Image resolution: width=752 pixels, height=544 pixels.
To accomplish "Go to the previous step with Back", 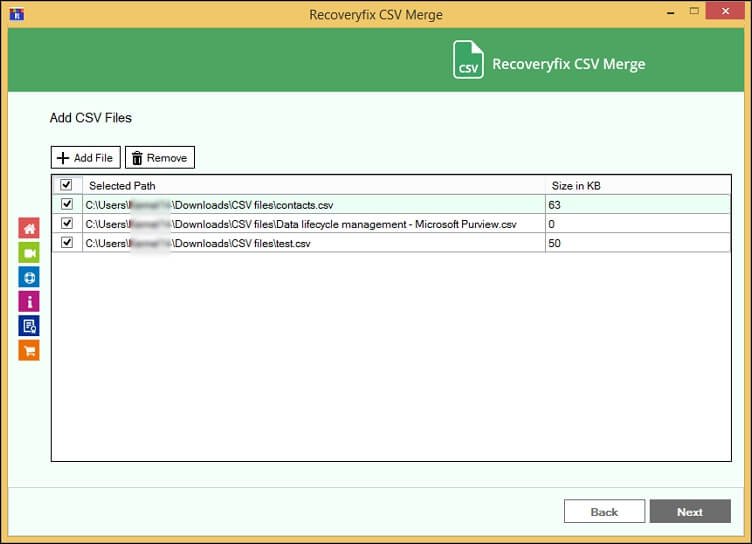I will point(604,511).
